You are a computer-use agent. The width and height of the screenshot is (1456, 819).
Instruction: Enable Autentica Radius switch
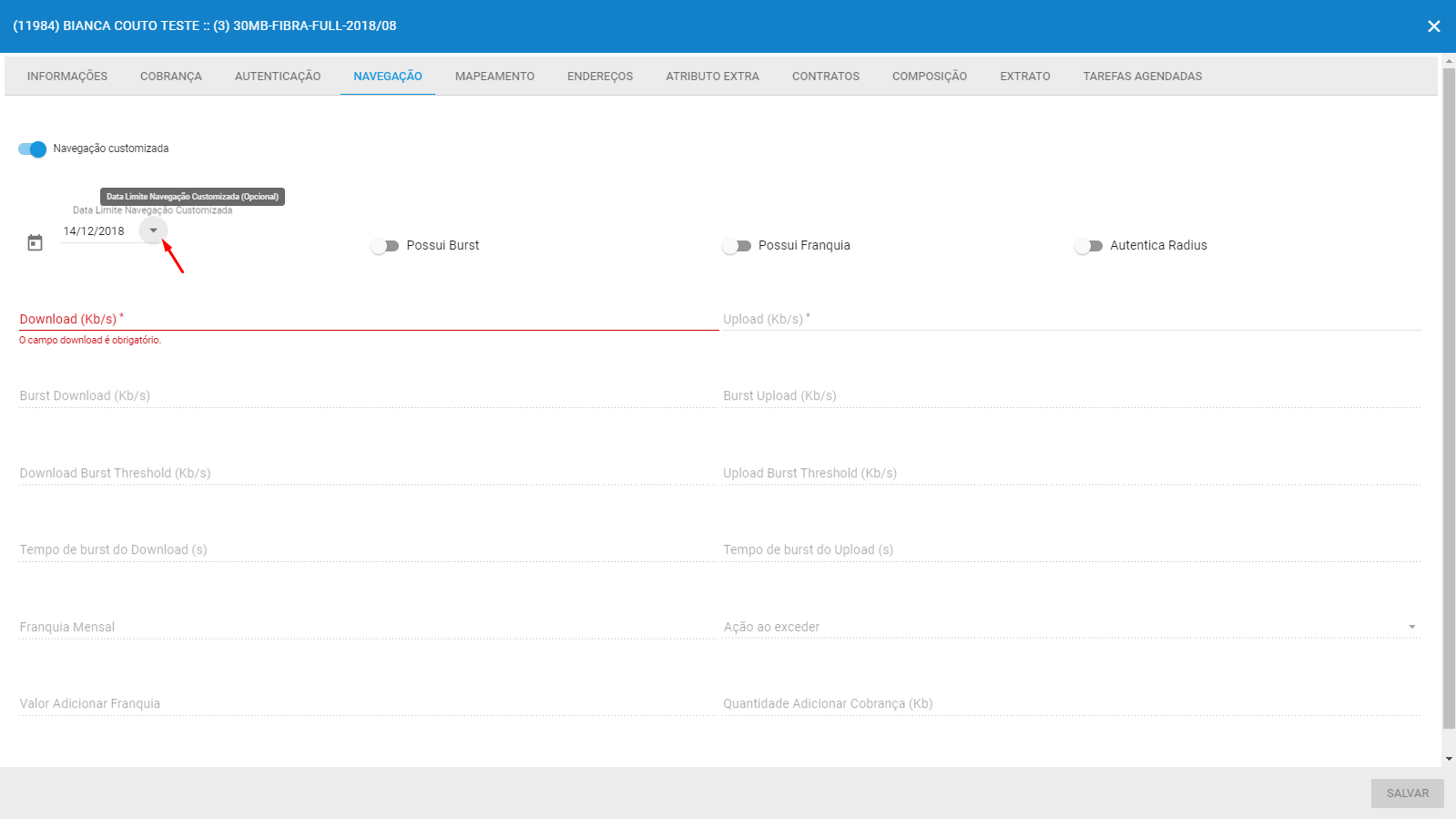[1088, 246]
